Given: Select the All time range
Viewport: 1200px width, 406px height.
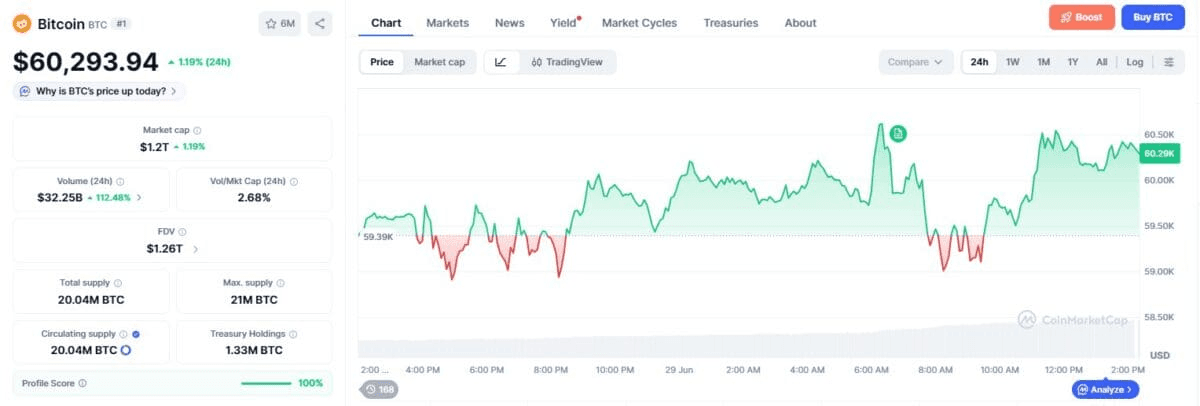Looking at the screenshot, I should (1101, 62).
